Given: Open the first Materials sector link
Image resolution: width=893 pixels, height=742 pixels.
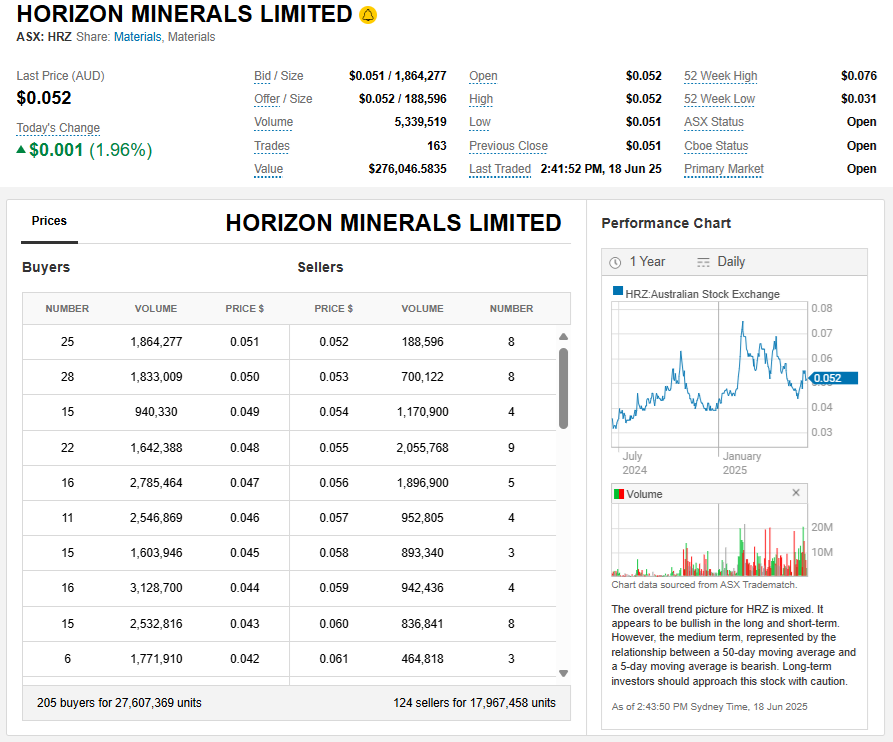Looking at the screenshot, I should click(137, 37).
